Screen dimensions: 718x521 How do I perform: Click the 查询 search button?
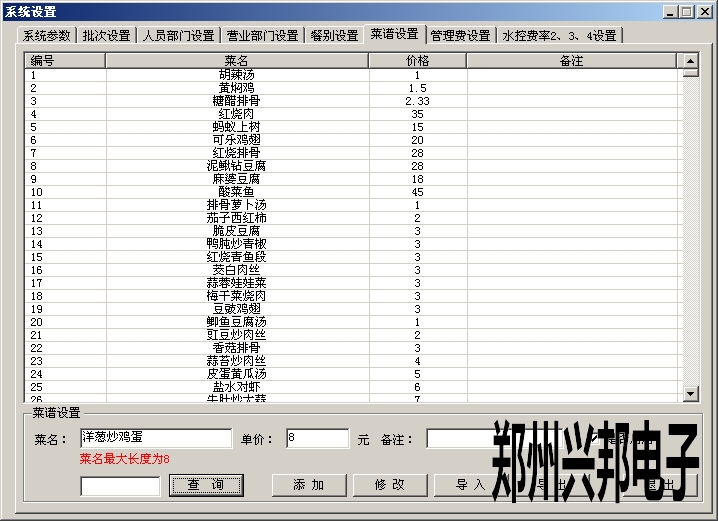coord(204,485)
